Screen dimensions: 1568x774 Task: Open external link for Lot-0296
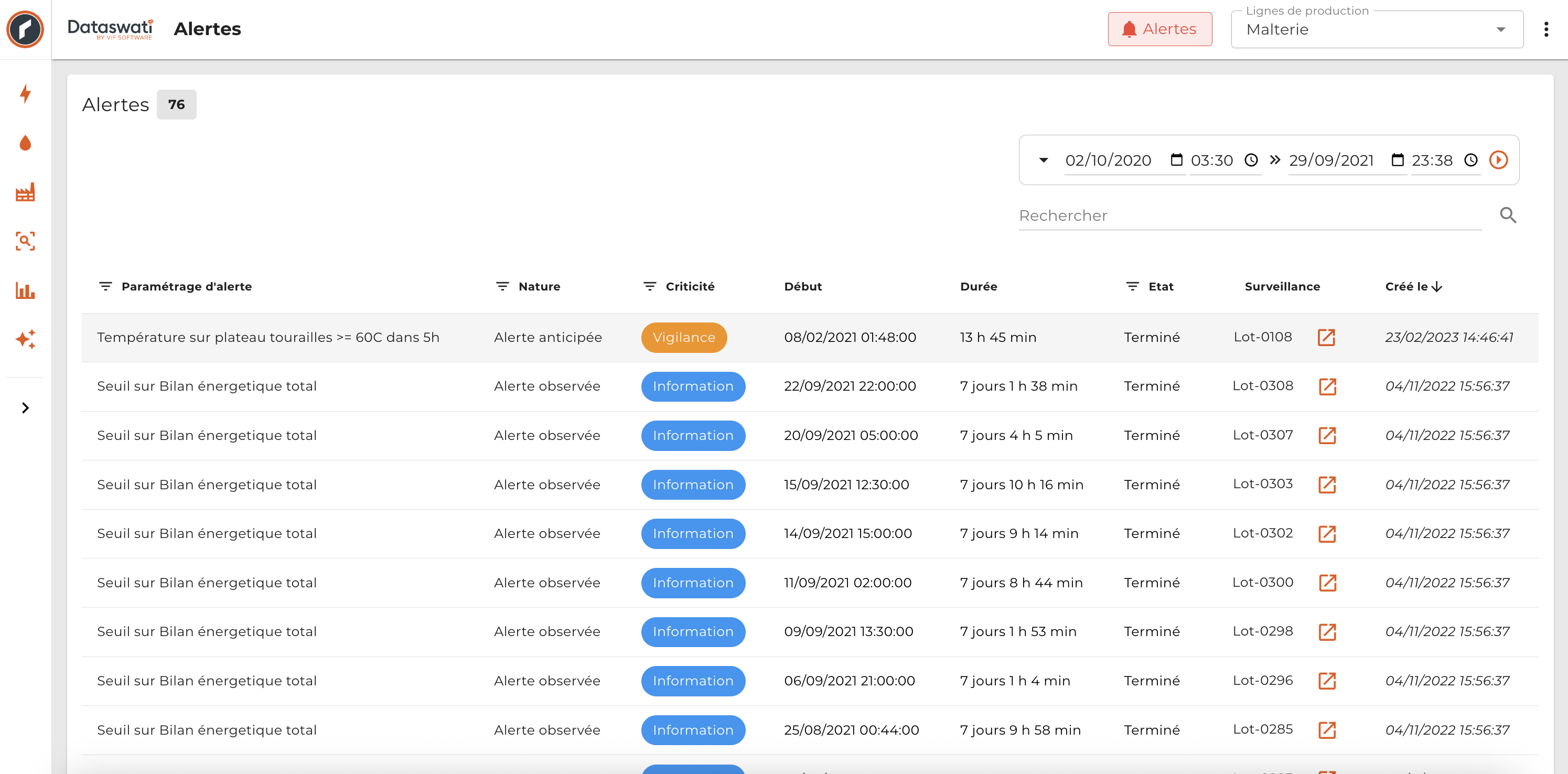1327,681
